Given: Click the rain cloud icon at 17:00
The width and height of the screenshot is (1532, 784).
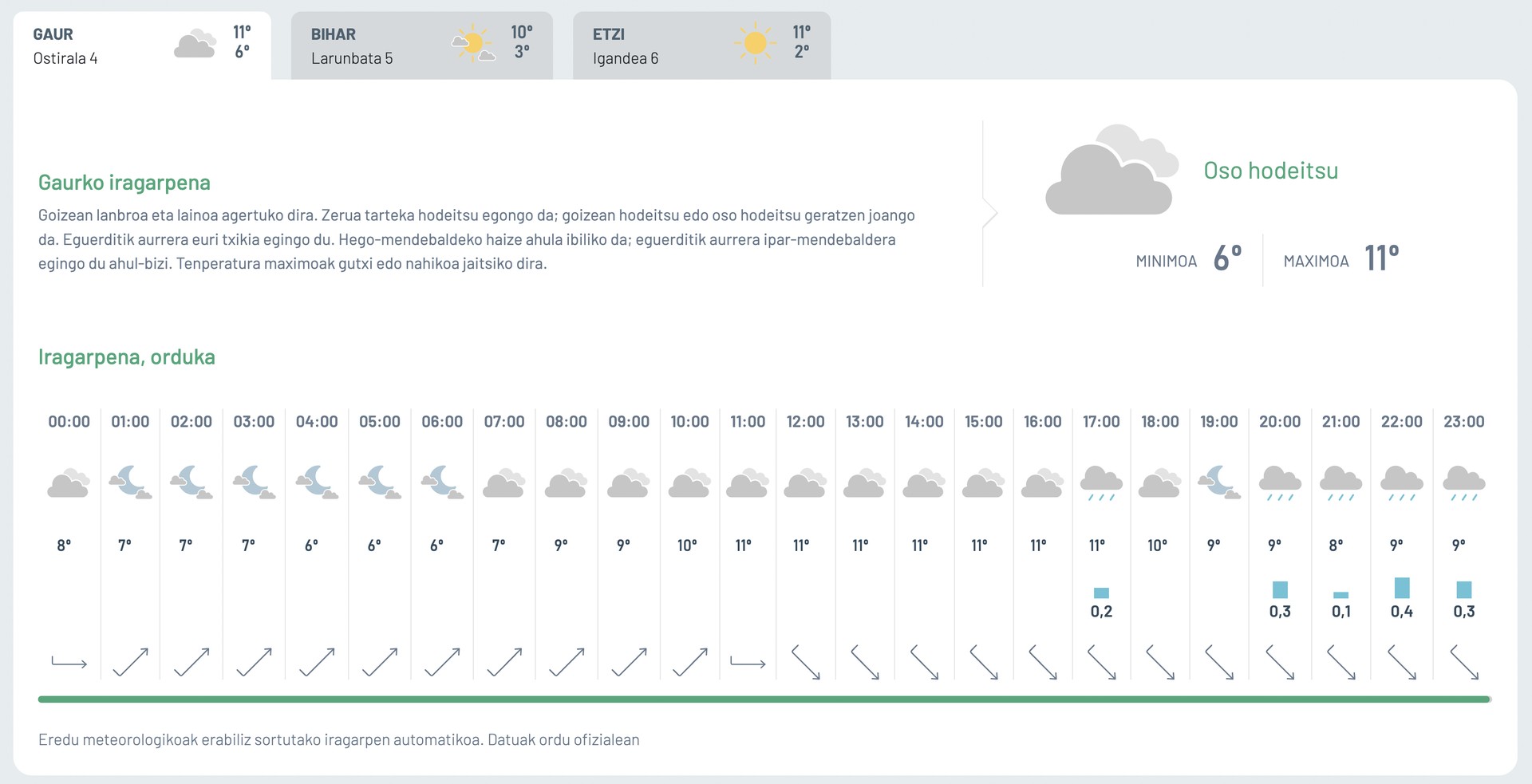Looking at the screenshot, I should (x=1101, y=483).
